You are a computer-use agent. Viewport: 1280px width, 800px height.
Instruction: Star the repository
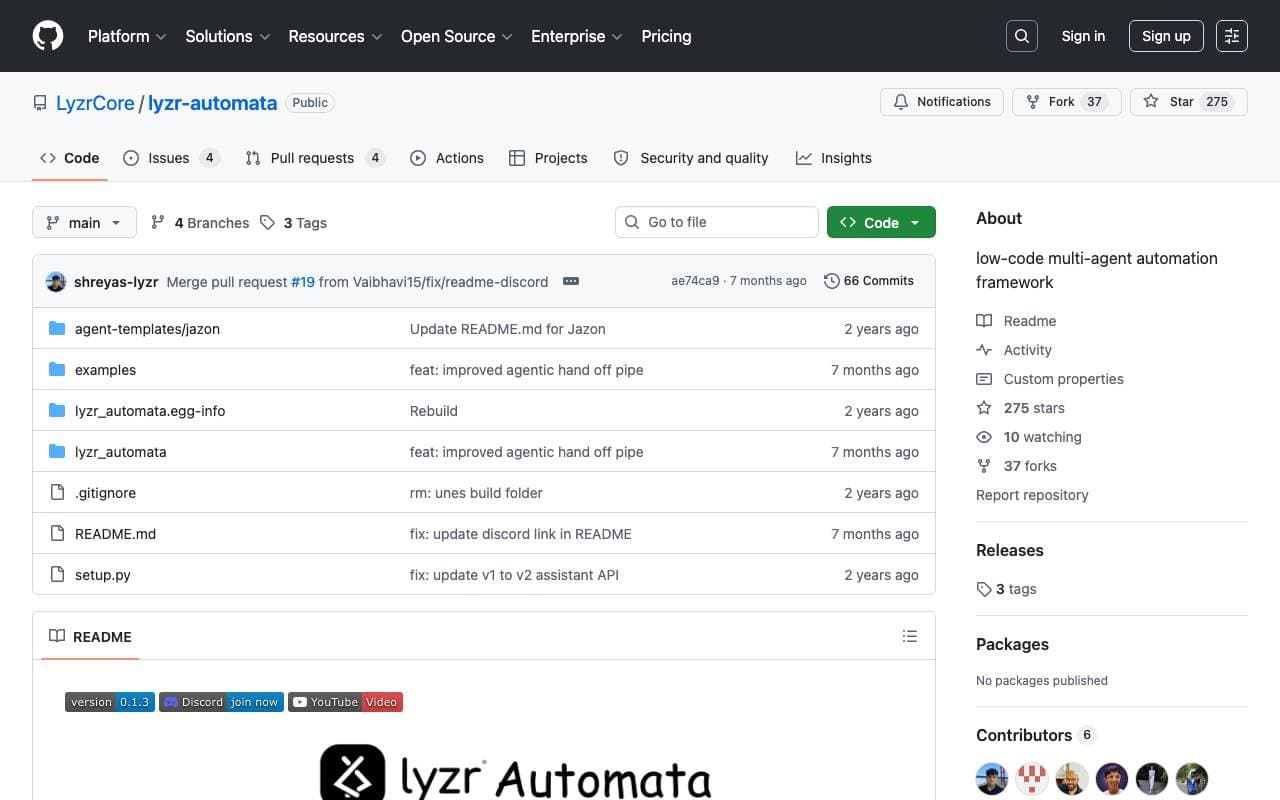point(1189,102)
